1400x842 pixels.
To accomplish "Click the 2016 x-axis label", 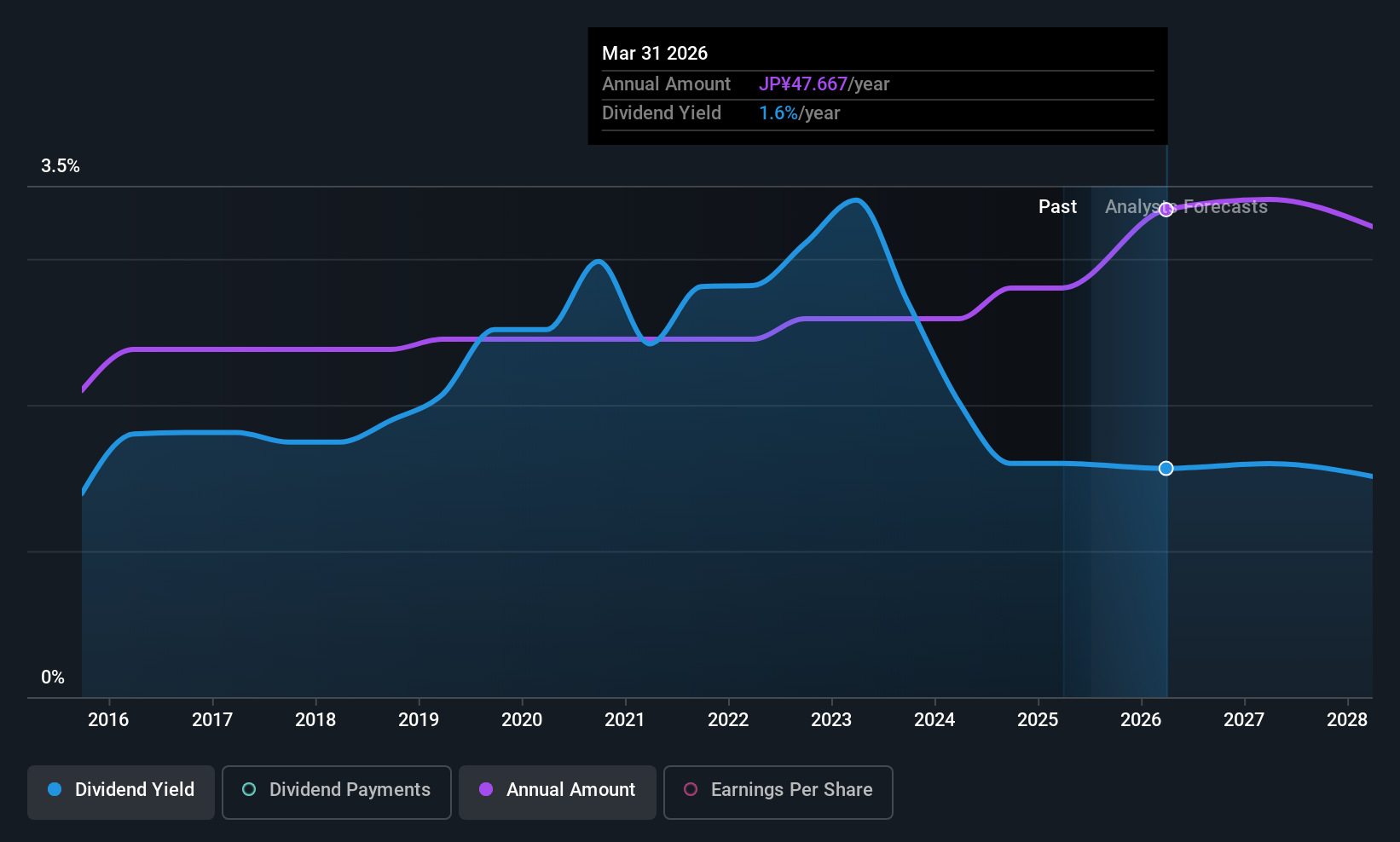I will tap(108, 720).
